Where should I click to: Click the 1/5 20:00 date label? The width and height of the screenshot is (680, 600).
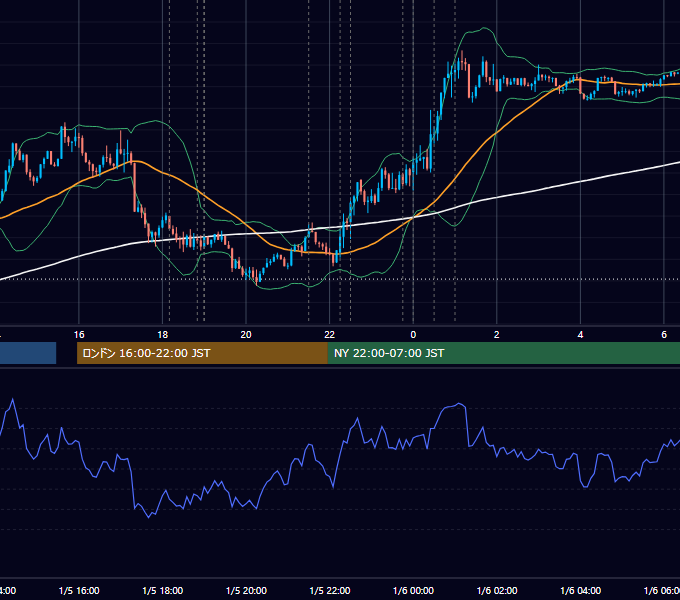click(x=246, y=590)
